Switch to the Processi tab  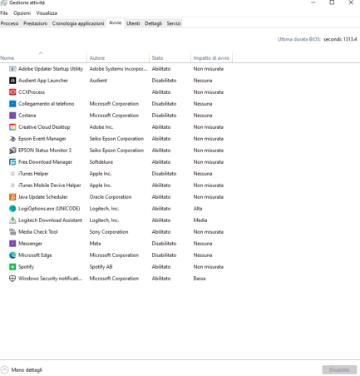[x=10, y=23]
